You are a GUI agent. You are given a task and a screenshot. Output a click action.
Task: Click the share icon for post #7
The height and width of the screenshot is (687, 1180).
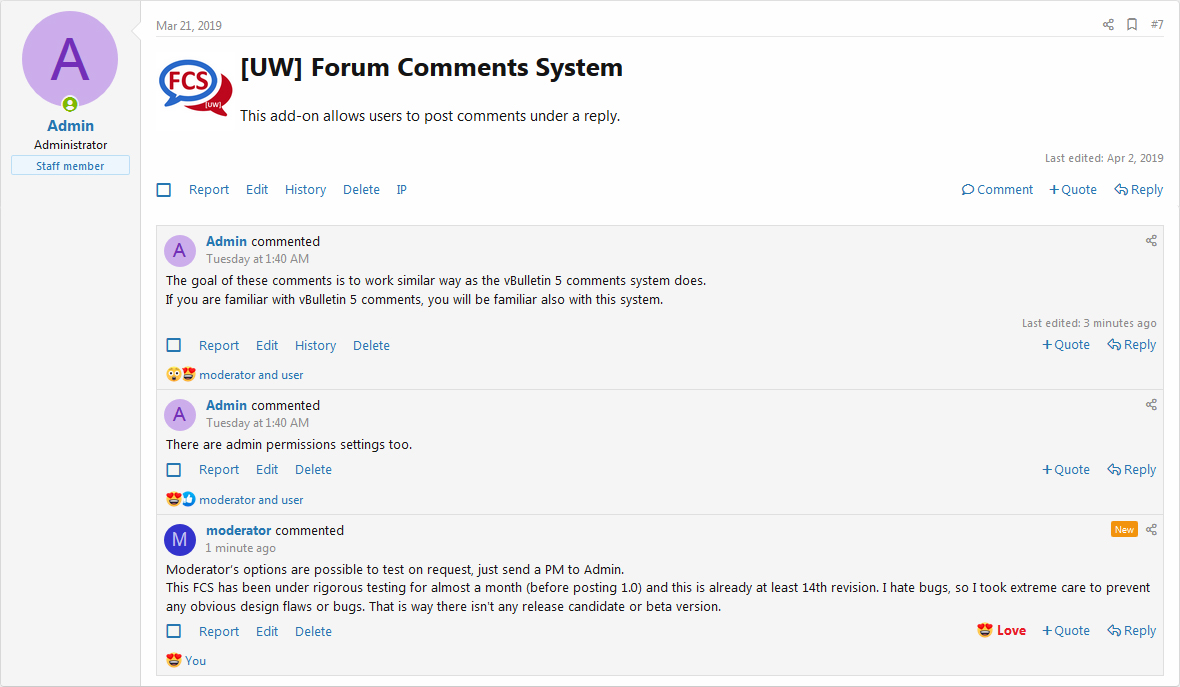(1108, 25)
